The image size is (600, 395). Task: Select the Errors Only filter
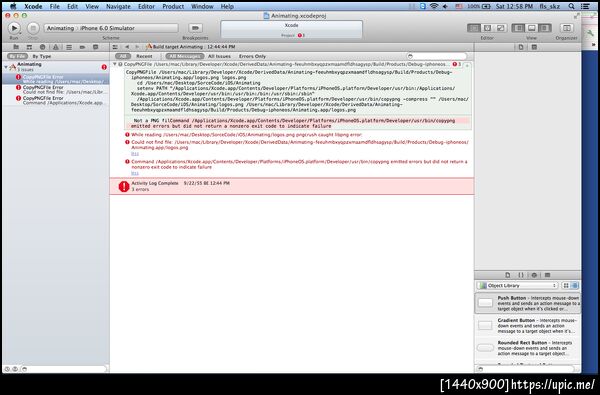(x=252, y=56)
